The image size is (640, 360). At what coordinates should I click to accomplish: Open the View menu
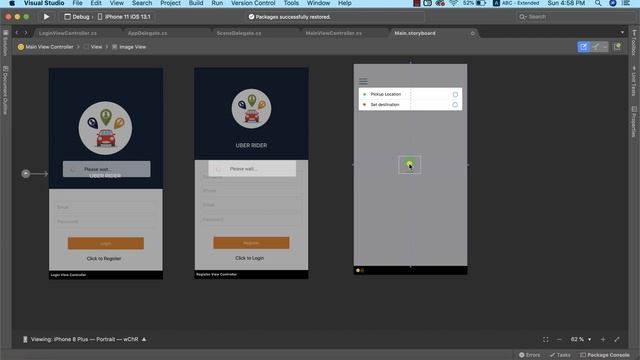pos(116,3)
